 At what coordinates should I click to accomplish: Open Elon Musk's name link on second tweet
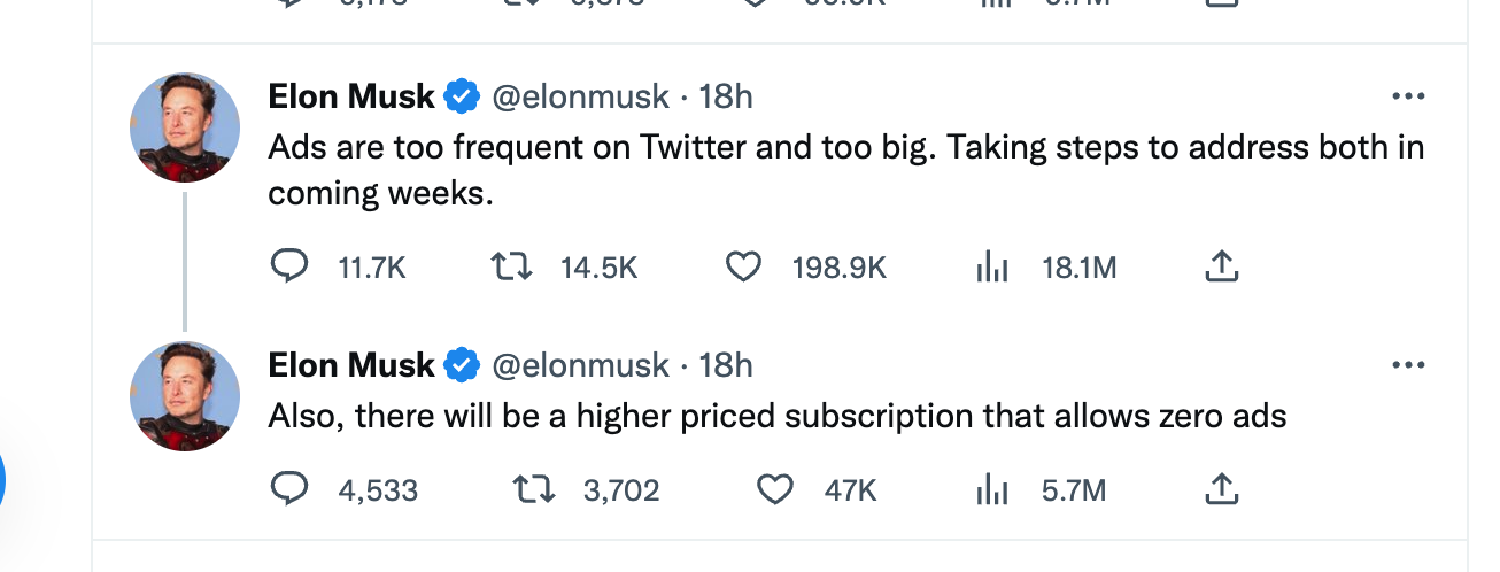351,365
